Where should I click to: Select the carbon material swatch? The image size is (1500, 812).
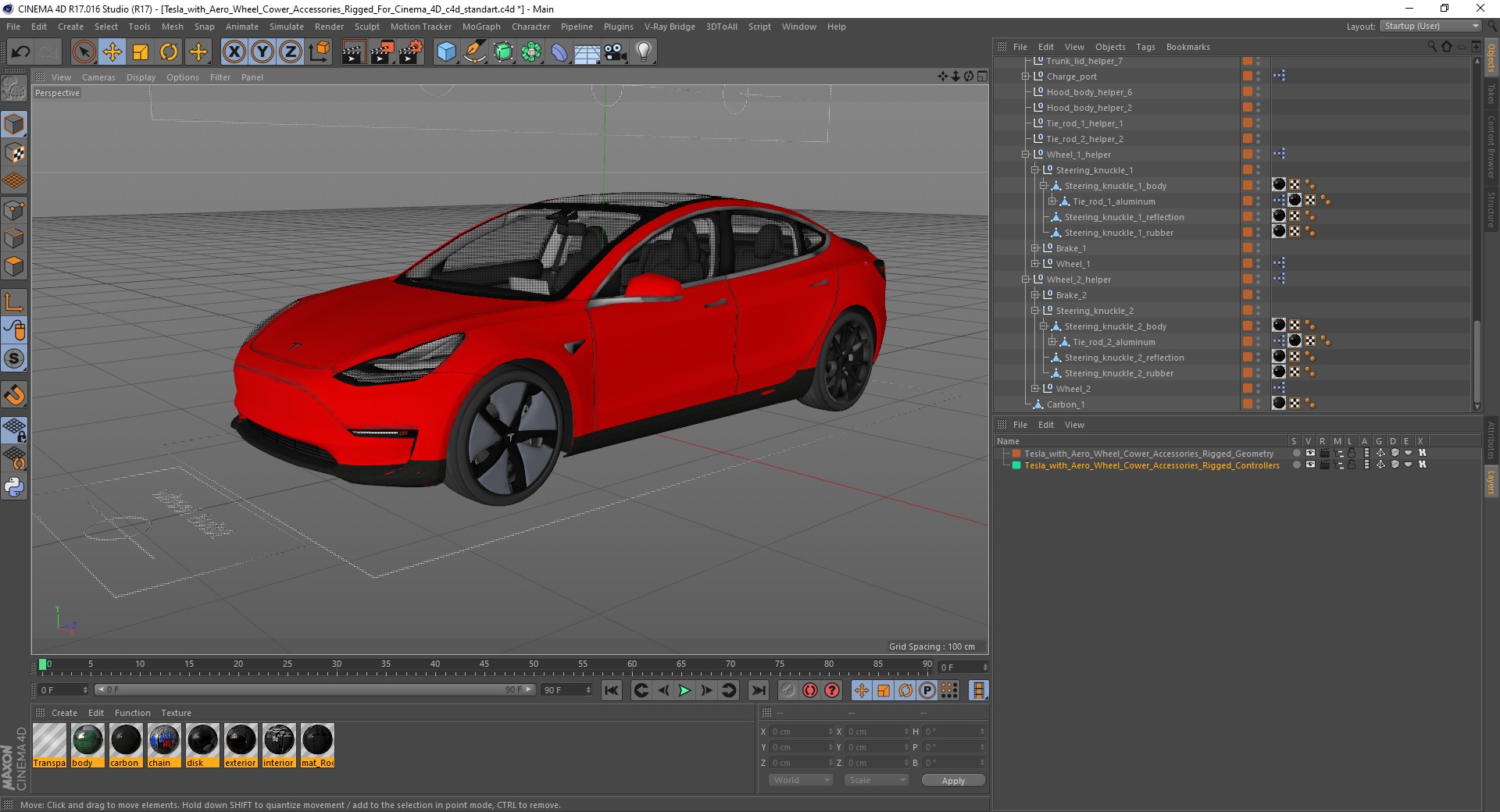(126, 746)
